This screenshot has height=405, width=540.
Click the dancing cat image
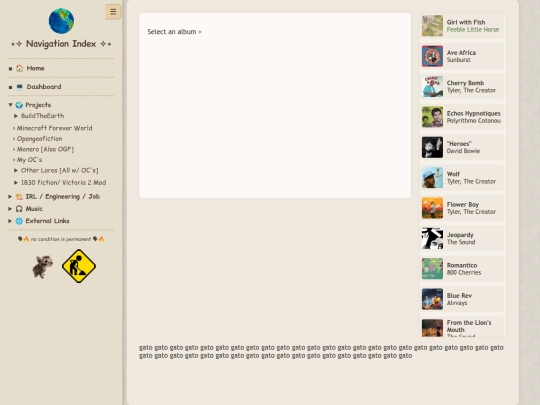42,266
